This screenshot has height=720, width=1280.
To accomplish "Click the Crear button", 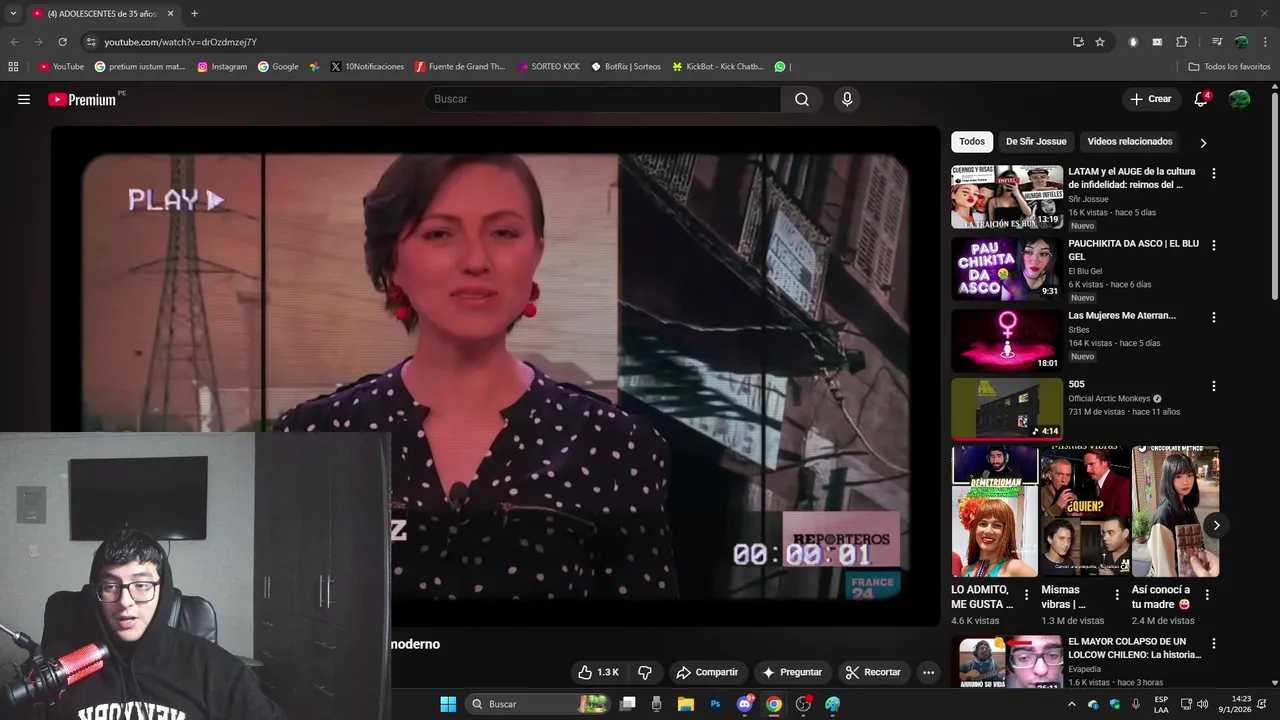I will [1151, 99].
